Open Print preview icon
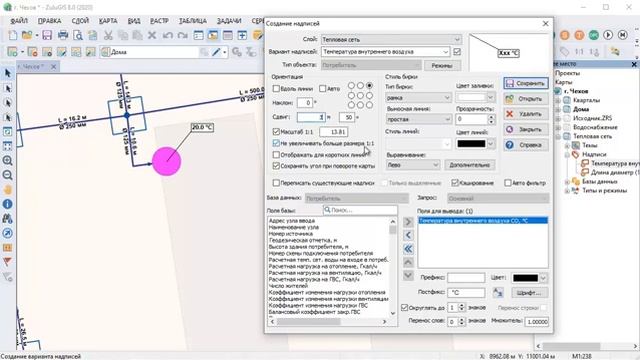Image resolution: width=640 pixels, height=360 pixels. tap(78, 36)
